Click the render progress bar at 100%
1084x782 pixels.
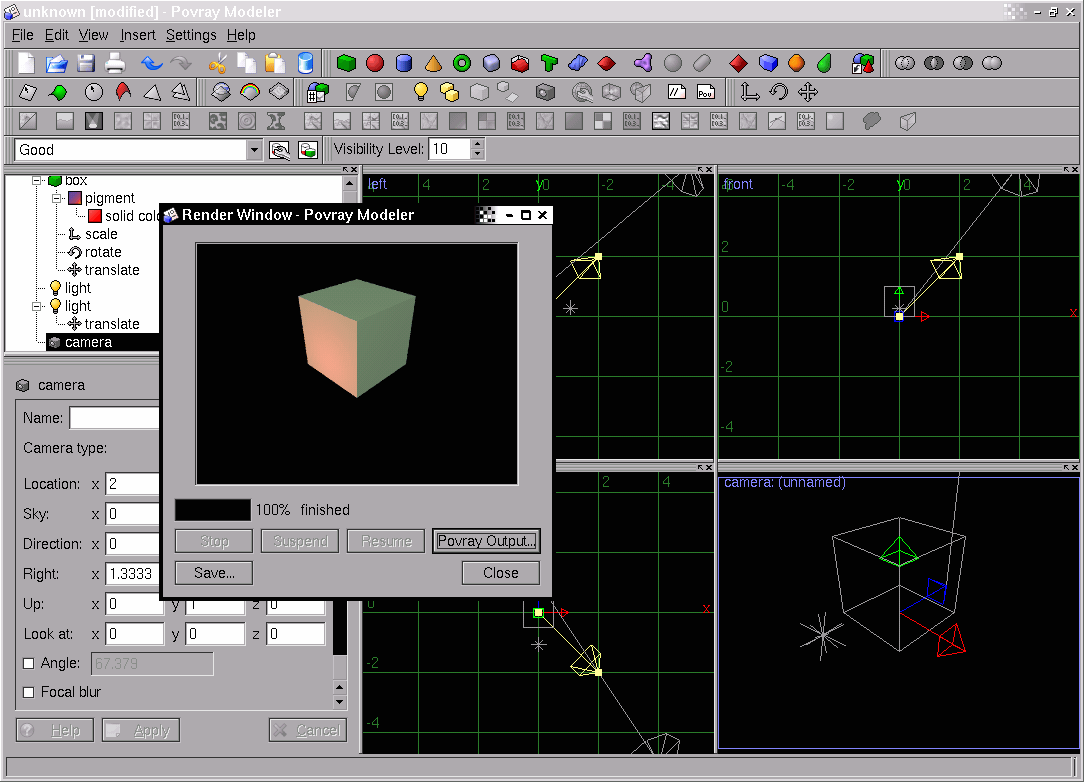(213, 510)
